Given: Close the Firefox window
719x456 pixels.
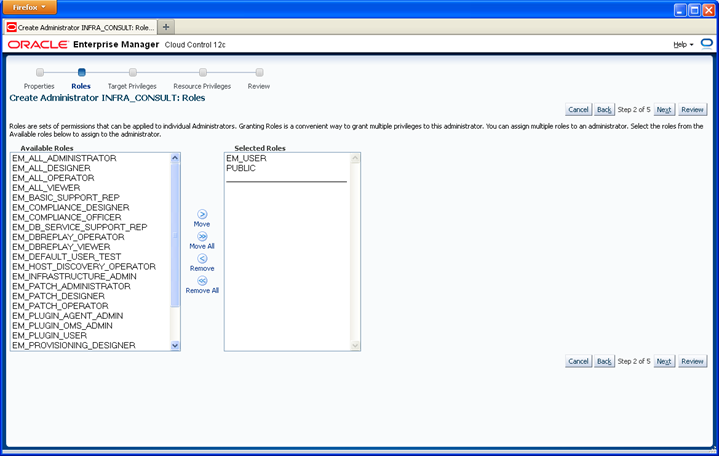Looking at the screenshot, I should [x=709, y=10].
